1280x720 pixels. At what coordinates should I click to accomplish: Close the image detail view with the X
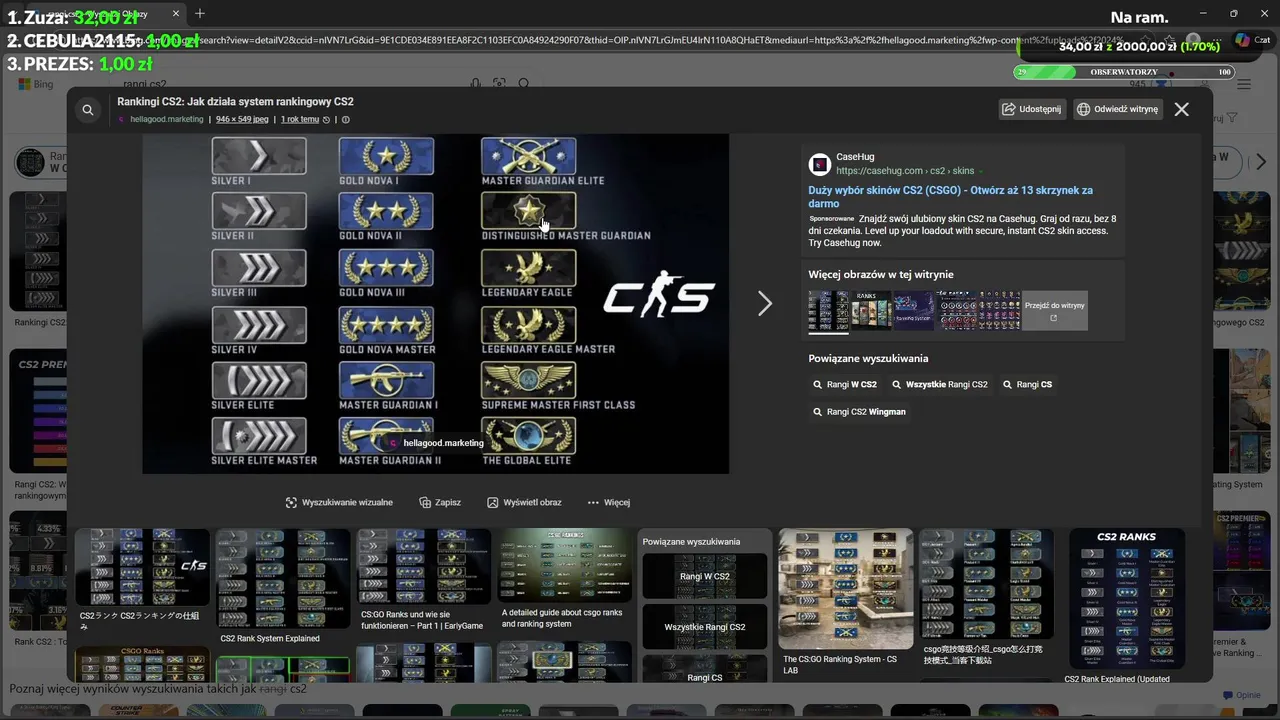click(x=1181, y=109)
